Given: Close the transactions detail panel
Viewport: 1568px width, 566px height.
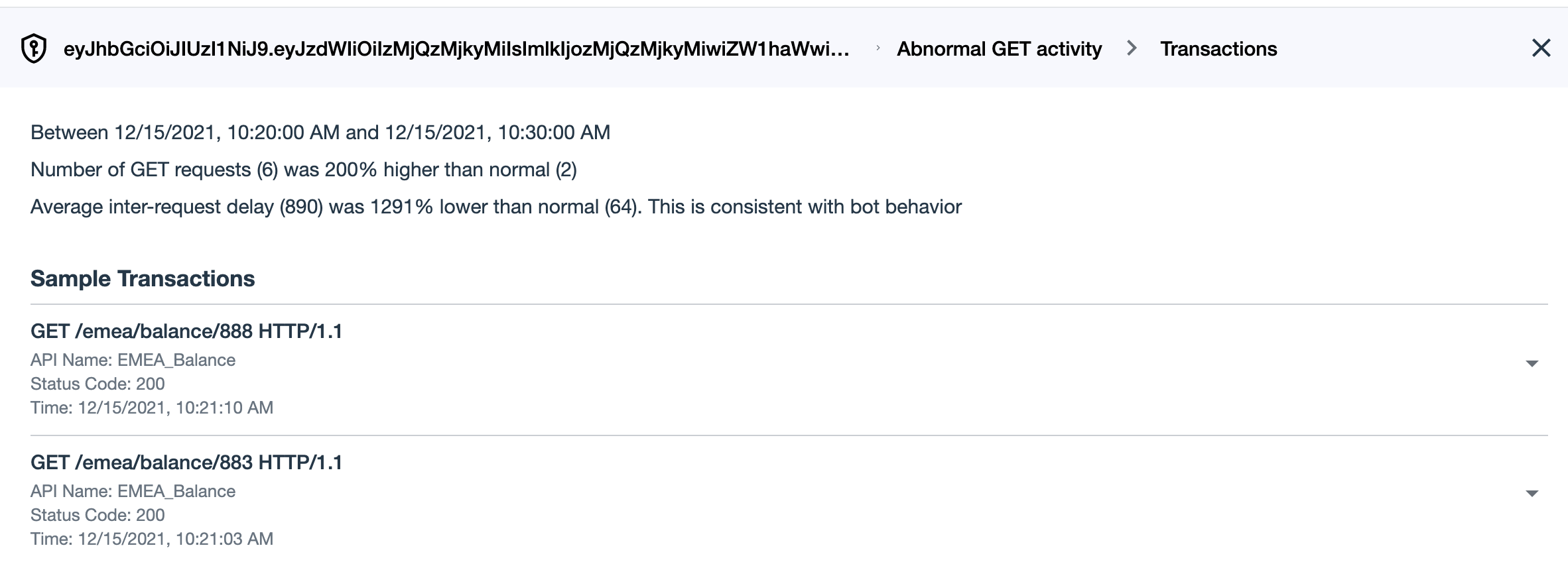Looking at the screenshot, I should (1541, 48).
